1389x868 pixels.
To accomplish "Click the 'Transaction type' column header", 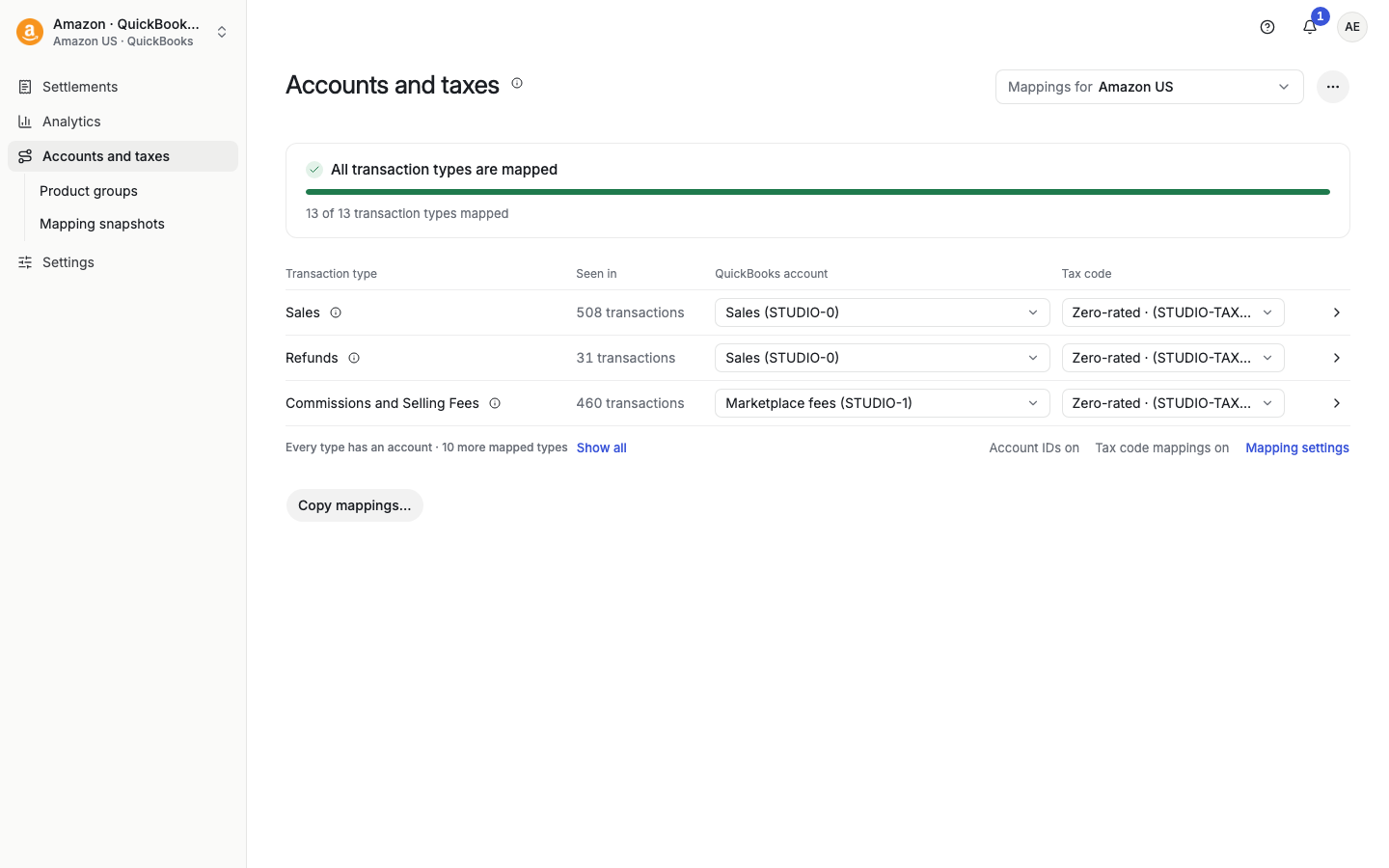I will (x=331, y=274).
